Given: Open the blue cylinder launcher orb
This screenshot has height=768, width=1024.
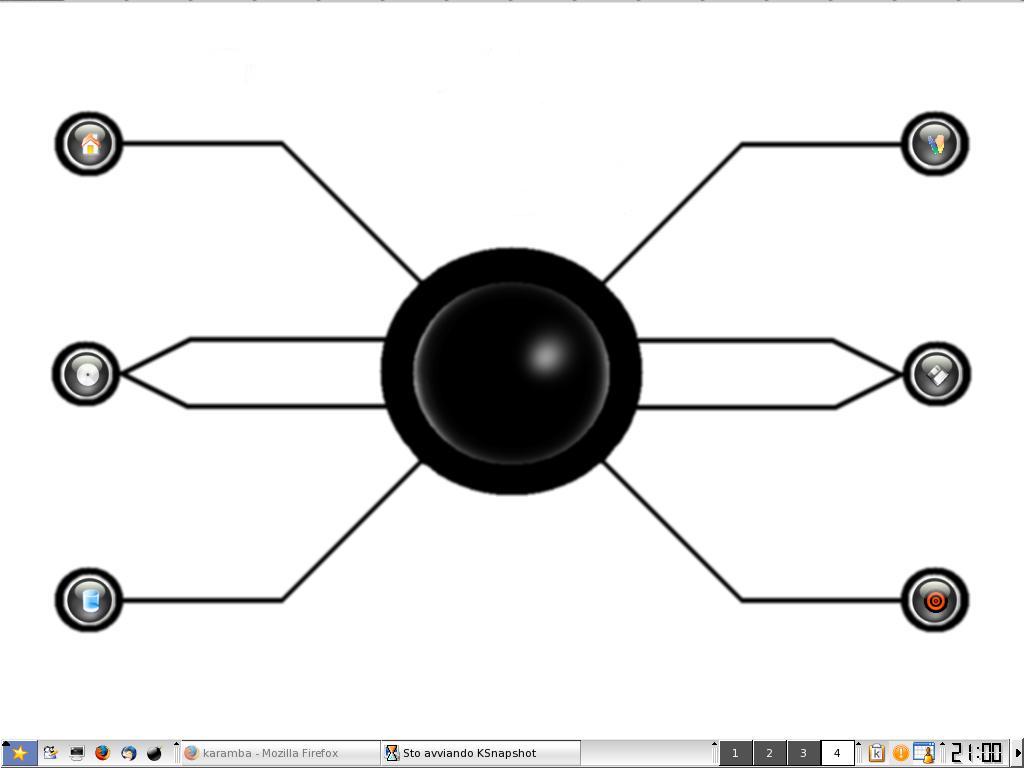Looking at the screenshot, I should point(89,600).
